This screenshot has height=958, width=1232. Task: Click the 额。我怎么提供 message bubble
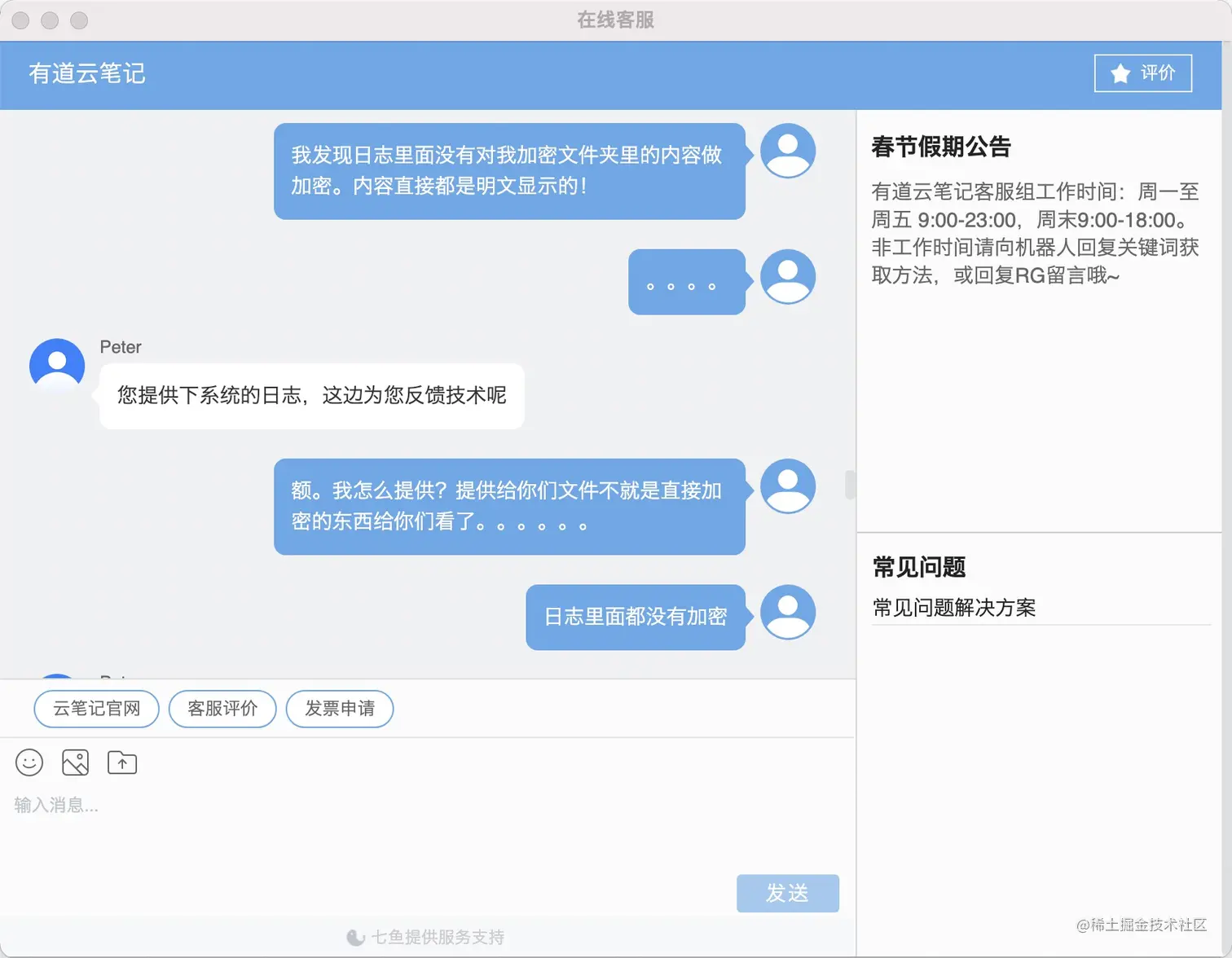point(510,507)
